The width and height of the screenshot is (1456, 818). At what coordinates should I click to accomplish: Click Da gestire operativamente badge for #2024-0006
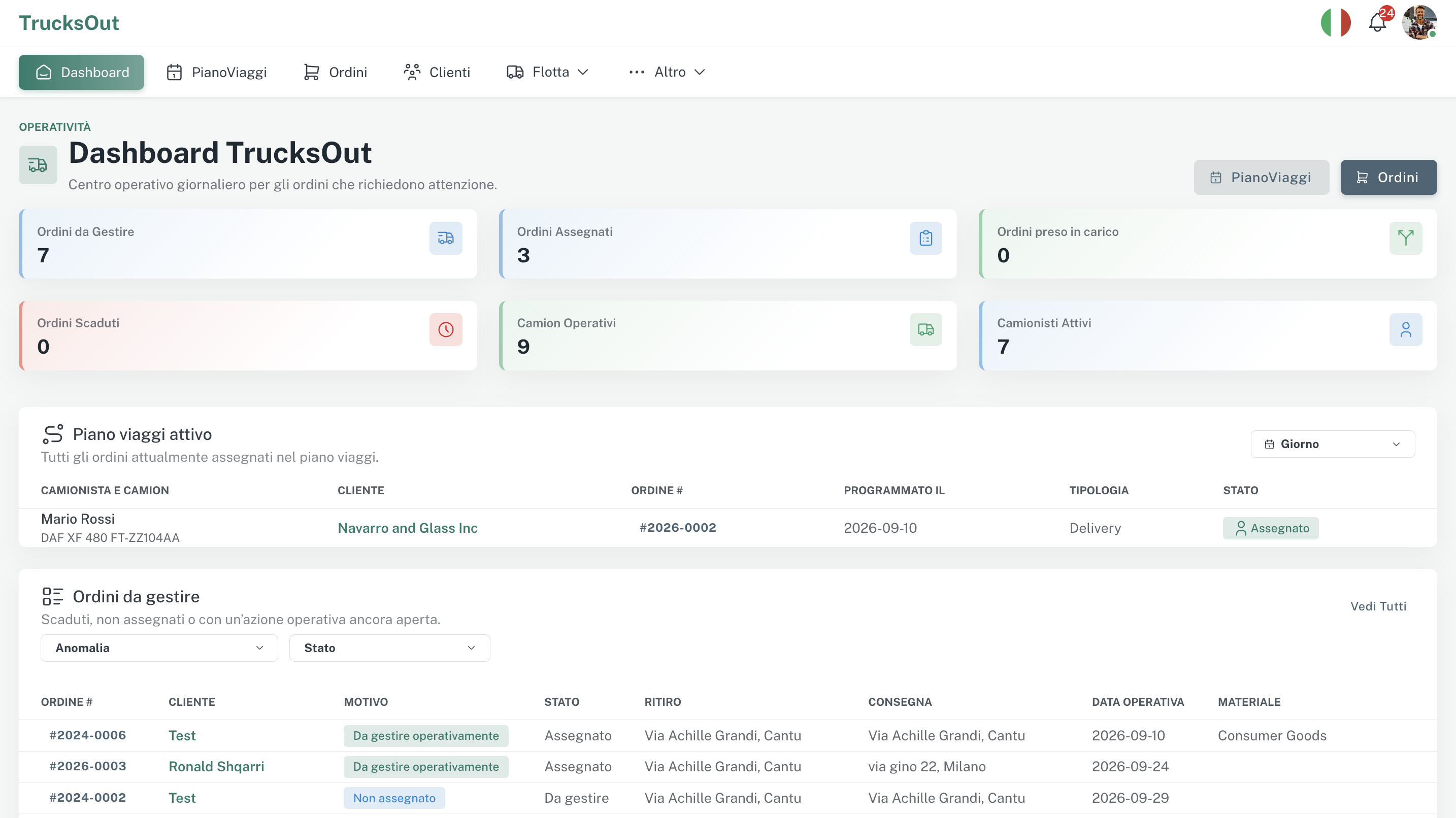[425, 735]
